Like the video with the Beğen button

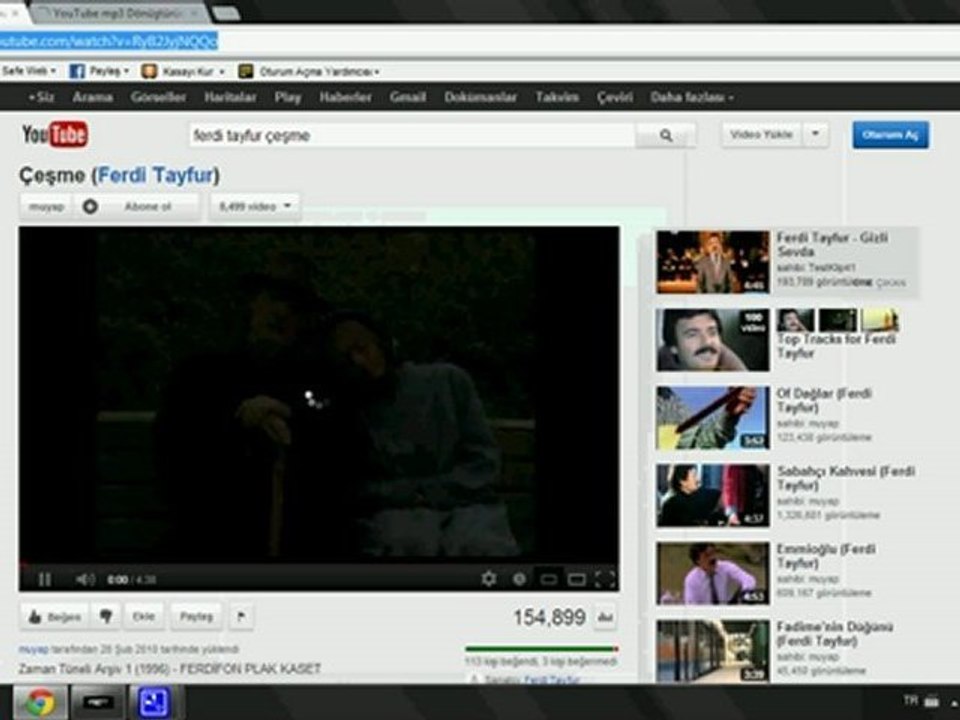click(x=54, y=617)
